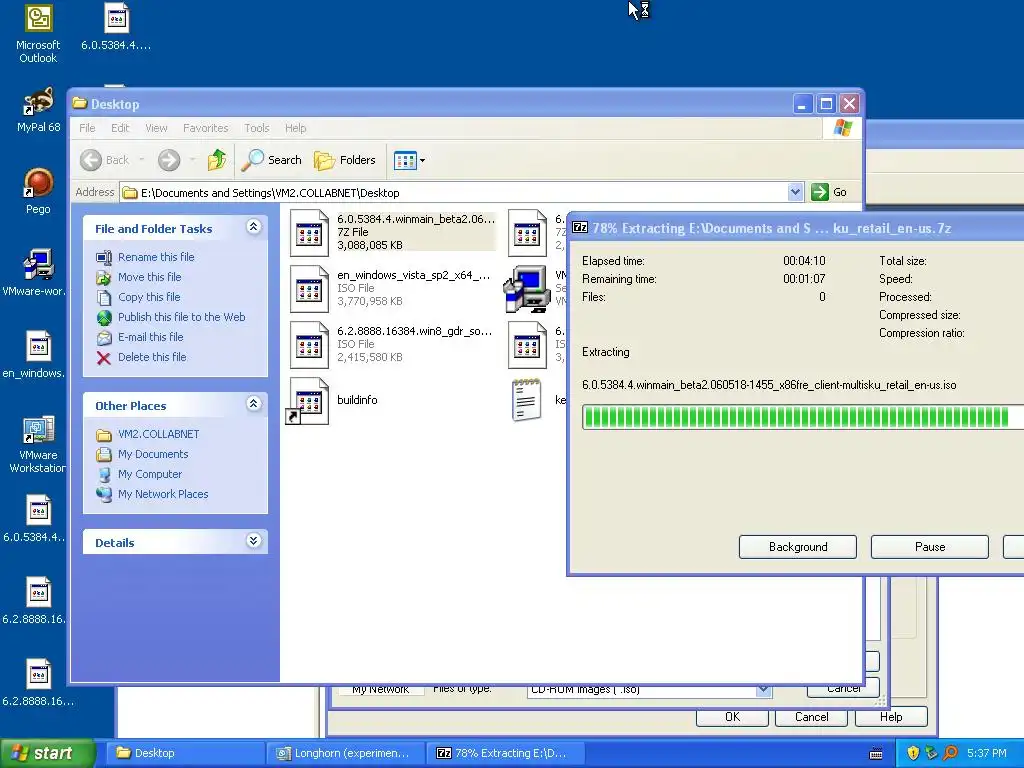Open the File menu in Desktop window
Image resolution: width=1024 pixels, height=768 pixels.
87,128
